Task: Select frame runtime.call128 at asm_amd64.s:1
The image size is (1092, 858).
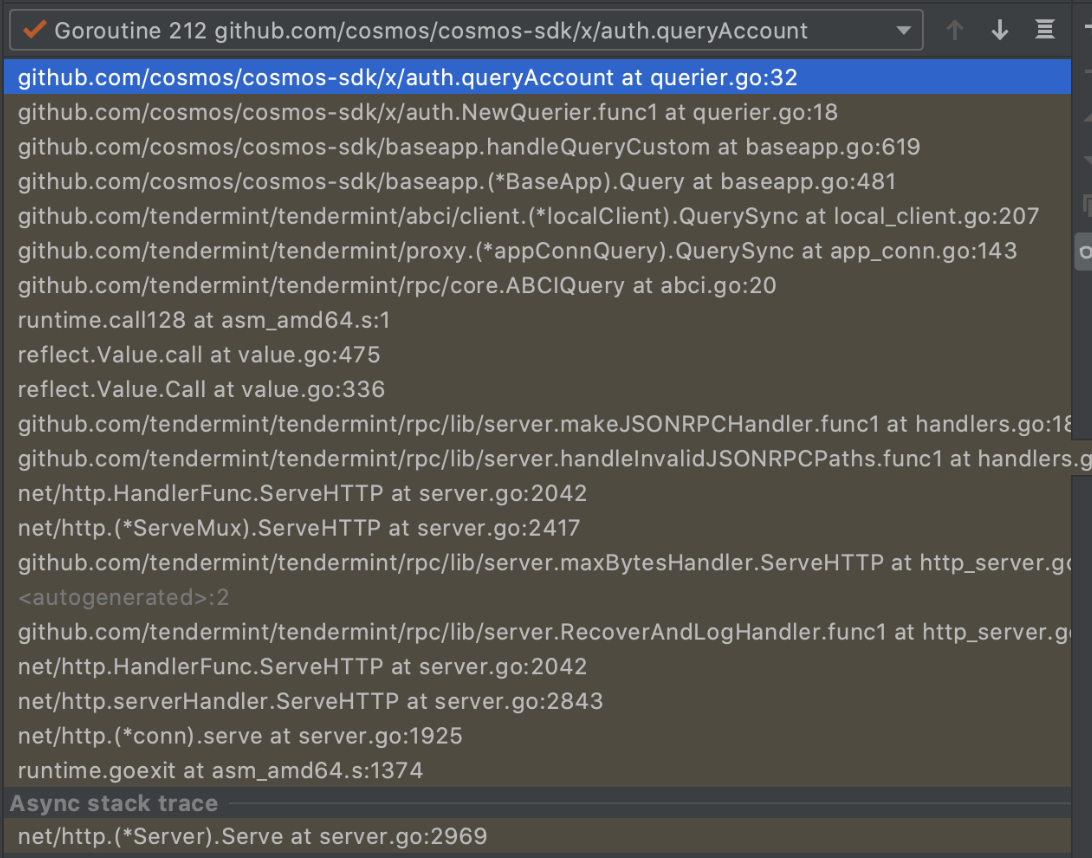Action: (x=537, y=320)
